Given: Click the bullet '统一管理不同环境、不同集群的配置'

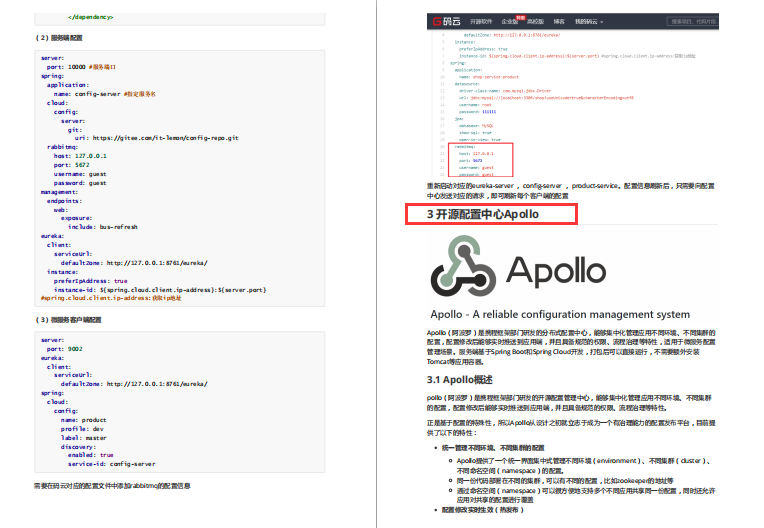Looking at the screenshot, I should pos(493,448).
